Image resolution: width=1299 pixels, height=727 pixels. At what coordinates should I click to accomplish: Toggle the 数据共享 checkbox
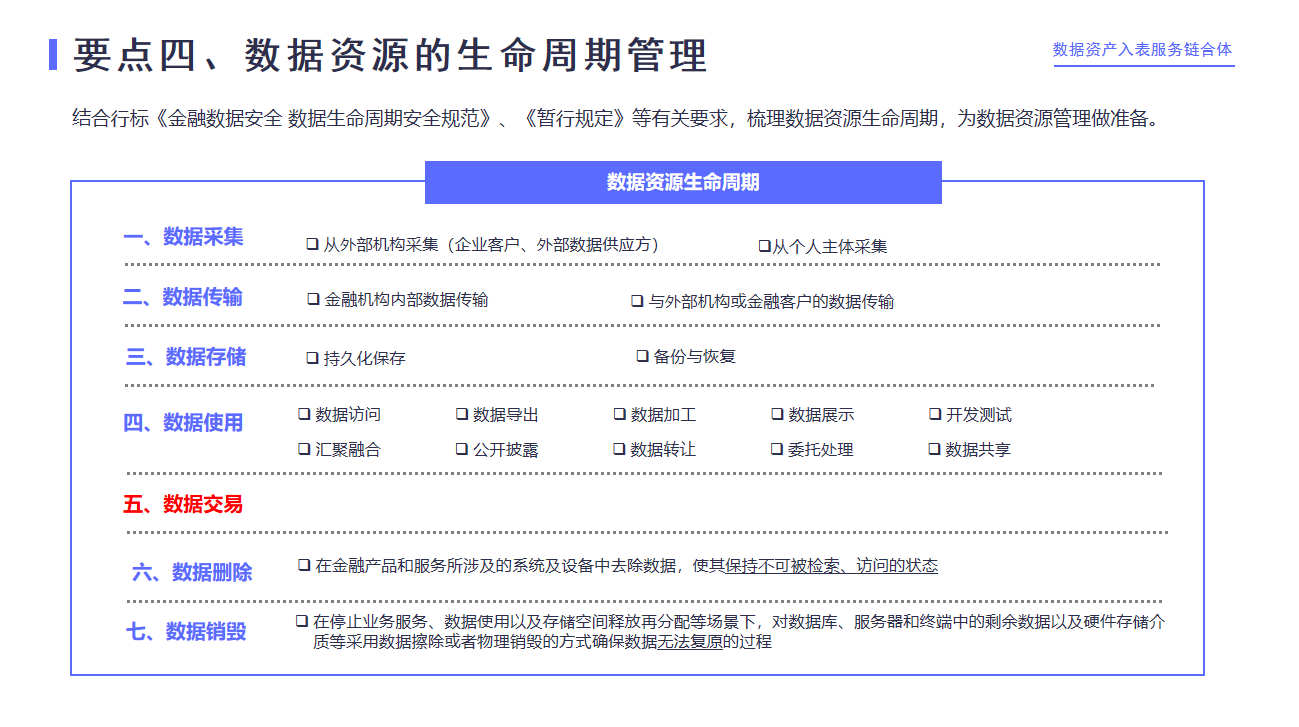click(935, 449)
